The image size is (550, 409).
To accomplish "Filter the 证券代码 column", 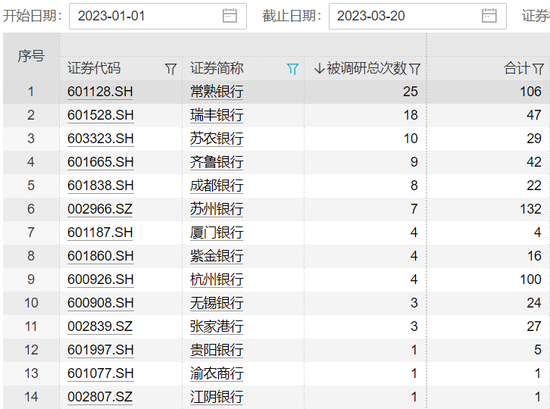I will coord(170,69).
